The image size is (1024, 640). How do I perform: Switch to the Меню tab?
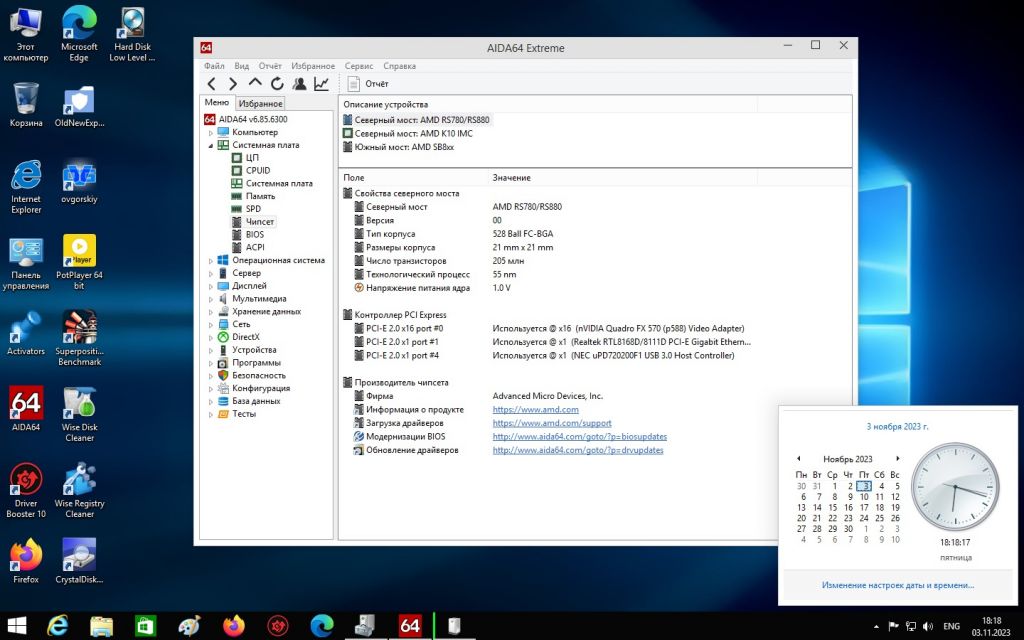pos(216,103)
